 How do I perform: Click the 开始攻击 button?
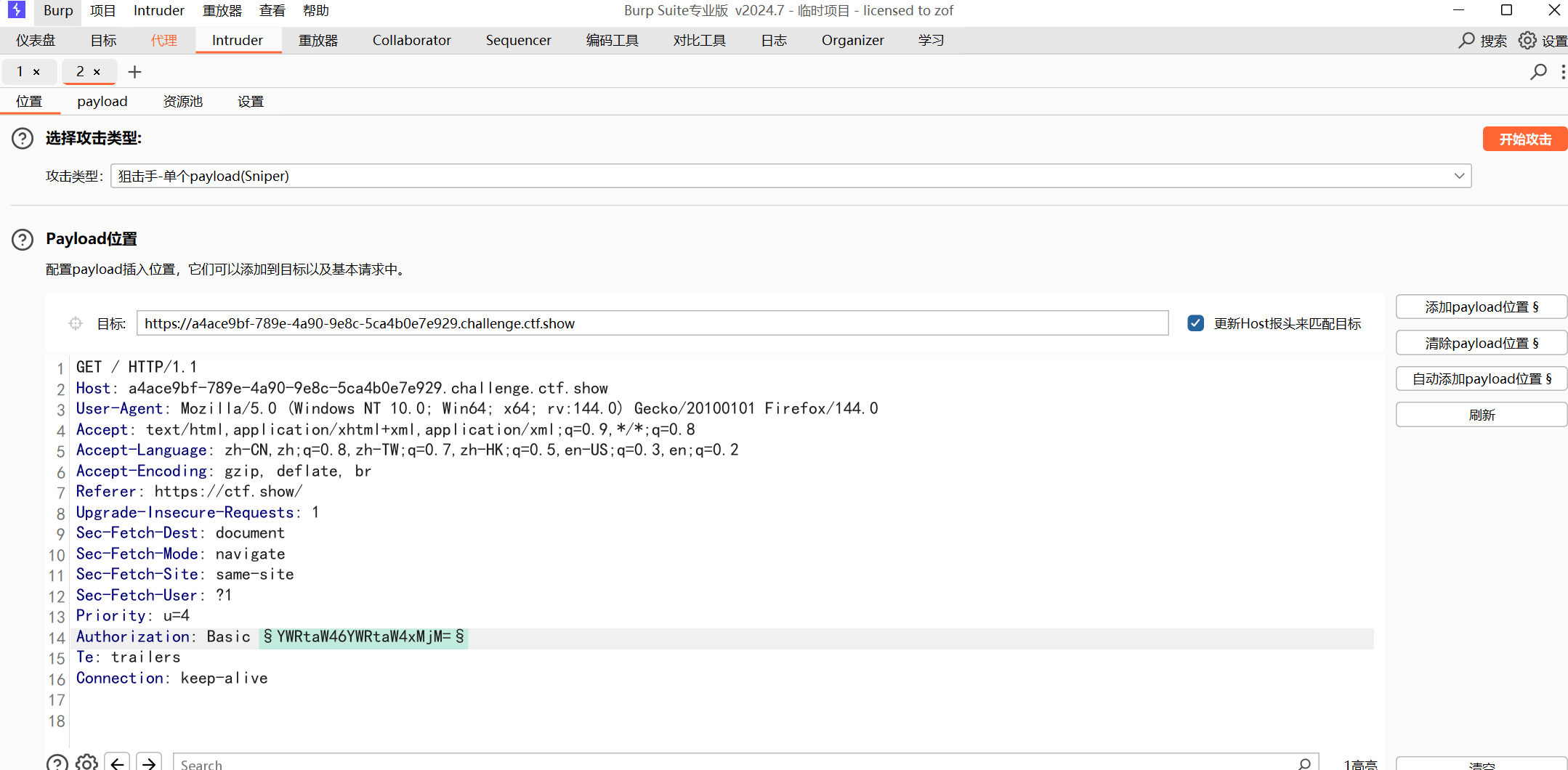pos(1525,139)
